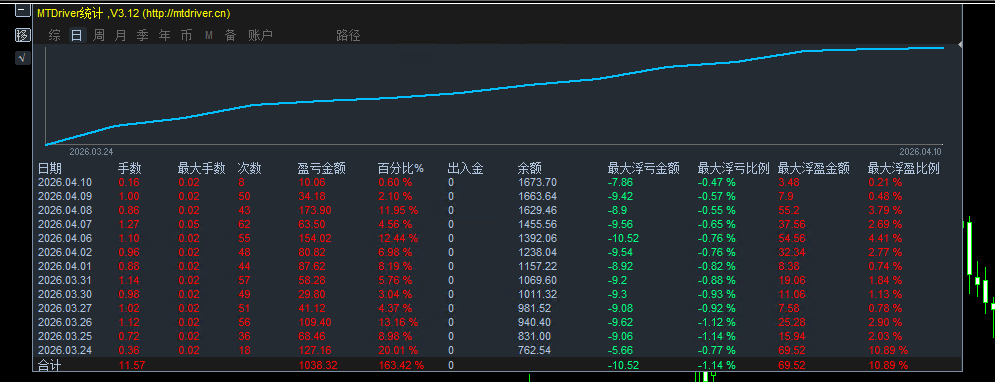Switch to the 季 quarterly tab
The width and height of the screenshot is (995, 382).
143,36
